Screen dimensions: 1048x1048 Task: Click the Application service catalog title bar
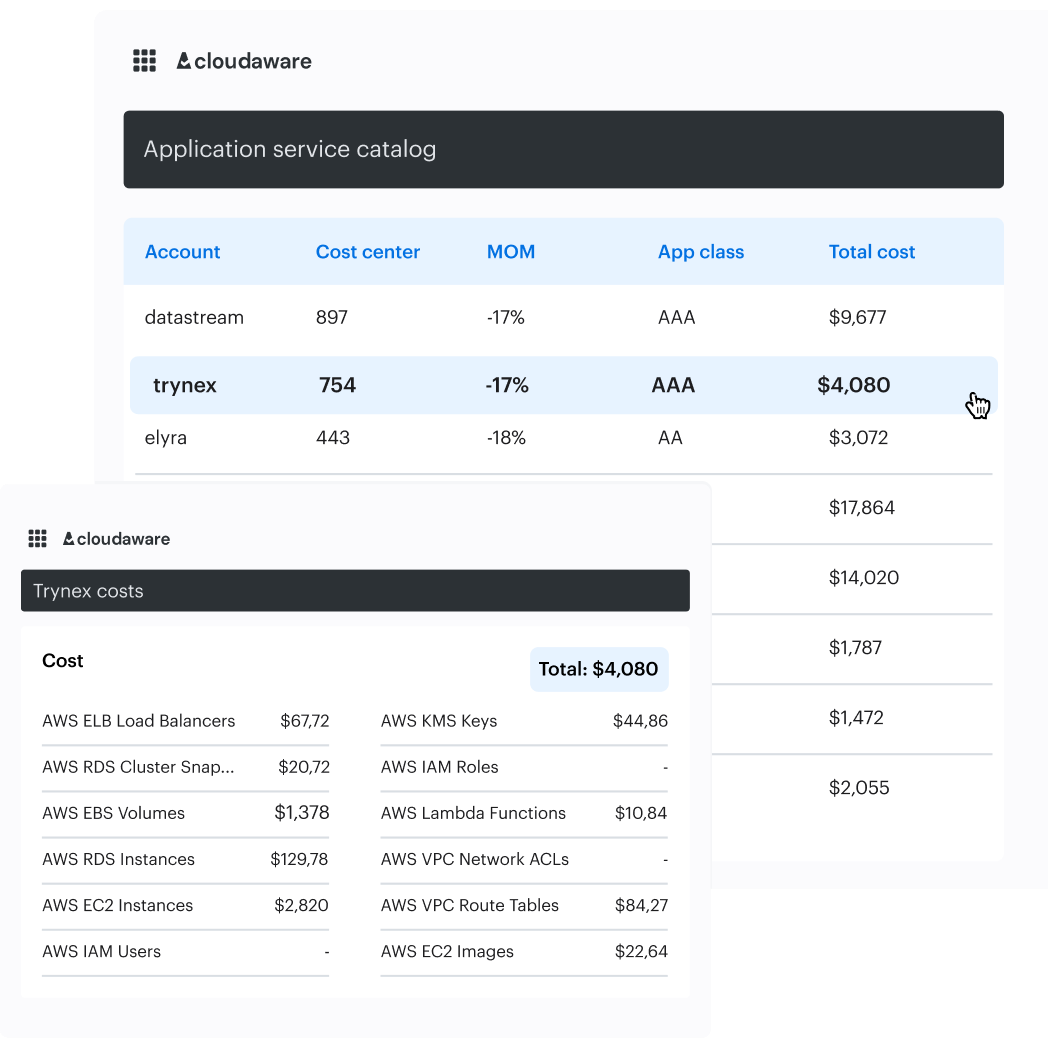click(563, 150)
